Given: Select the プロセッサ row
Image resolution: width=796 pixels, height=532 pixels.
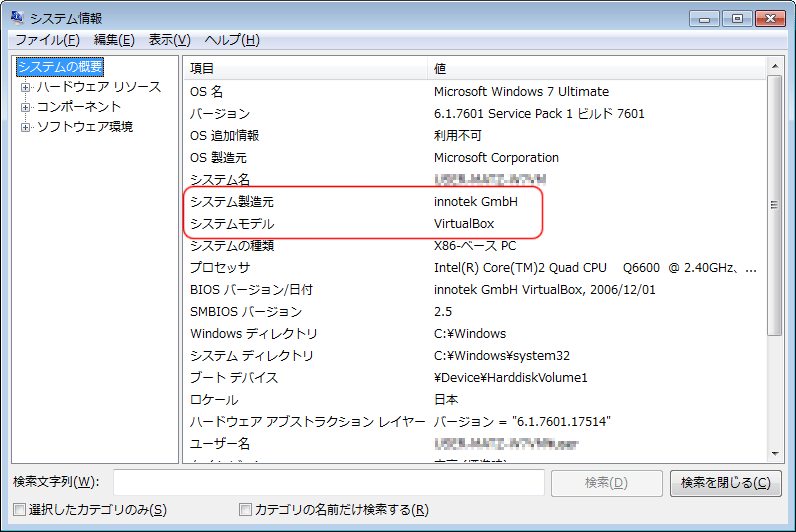Looking at the screenshot, I should click(475, 268).
